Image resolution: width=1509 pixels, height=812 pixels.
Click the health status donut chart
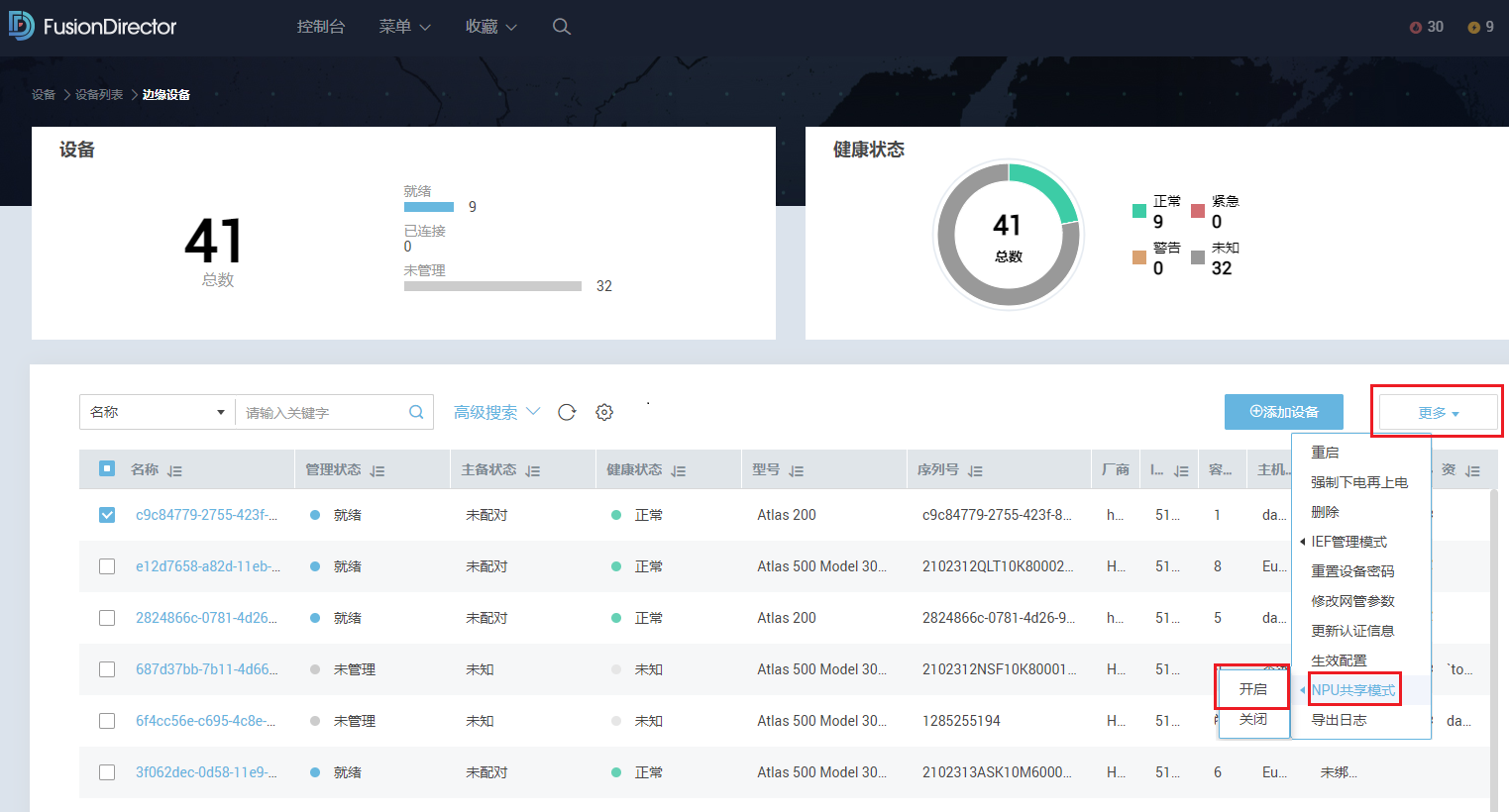[1009, 235]
